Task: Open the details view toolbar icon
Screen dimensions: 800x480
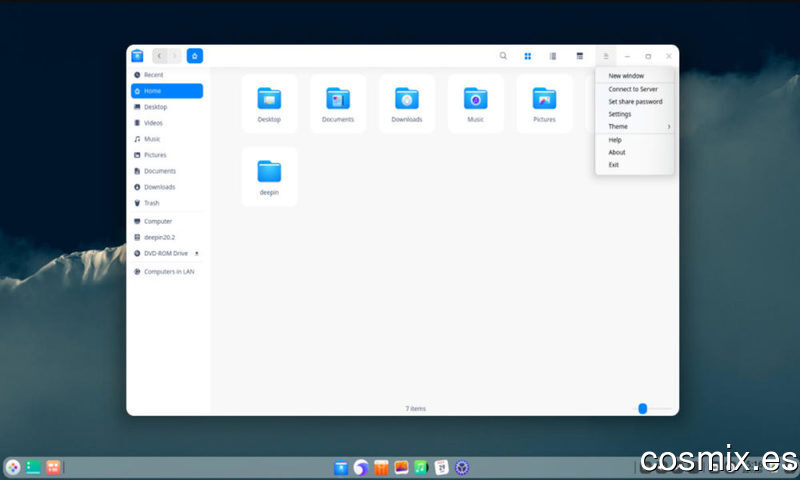Action: click(x=580, y=56)
